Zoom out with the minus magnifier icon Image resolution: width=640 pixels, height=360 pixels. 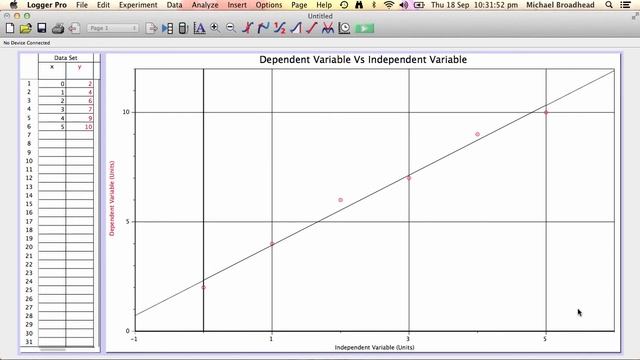pos(231,28)
